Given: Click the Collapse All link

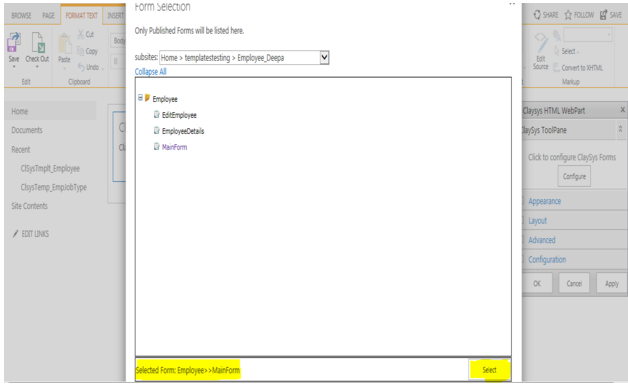Looking at the screenshot, I should 151,72.
